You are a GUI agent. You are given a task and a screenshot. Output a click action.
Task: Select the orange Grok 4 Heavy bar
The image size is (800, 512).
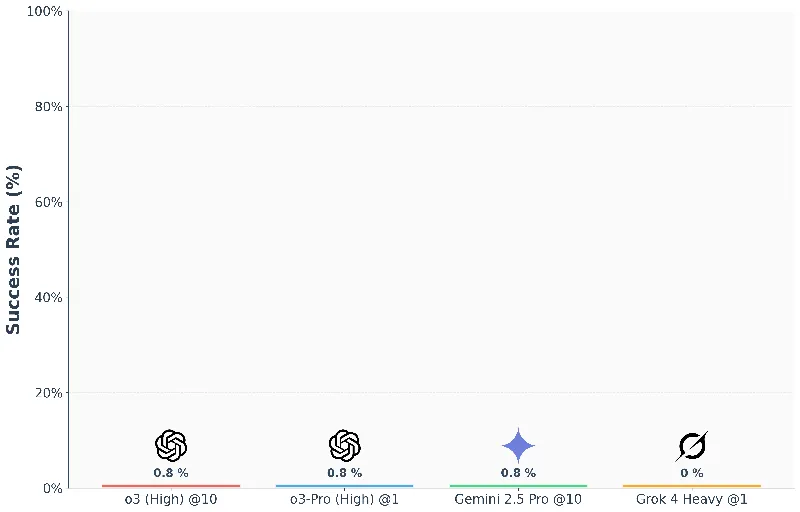point(692,486)
